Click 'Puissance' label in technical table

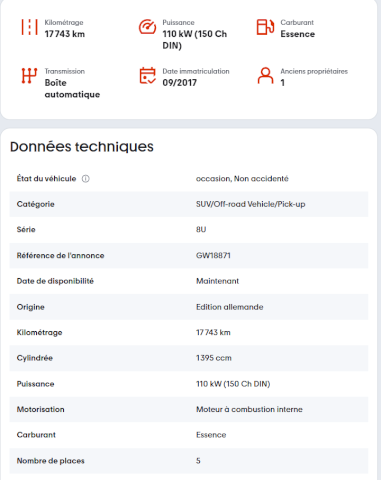35,384
